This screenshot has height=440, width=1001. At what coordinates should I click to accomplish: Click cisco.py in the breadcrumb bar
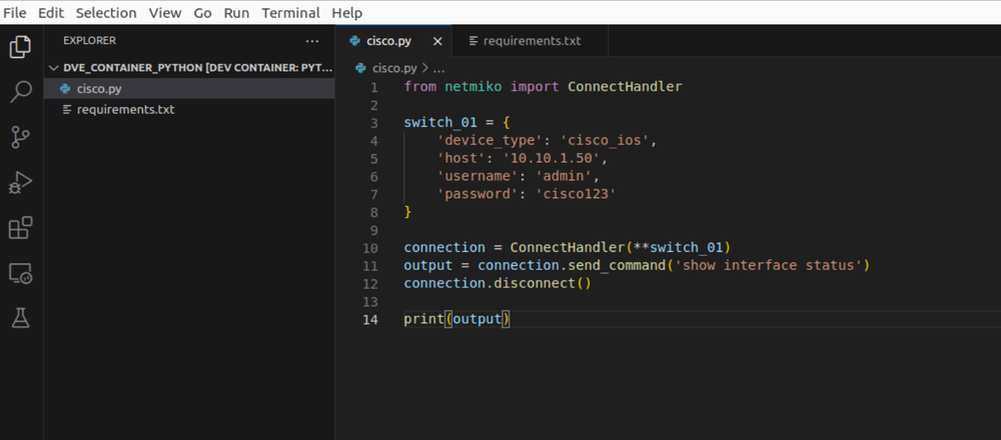395,68
